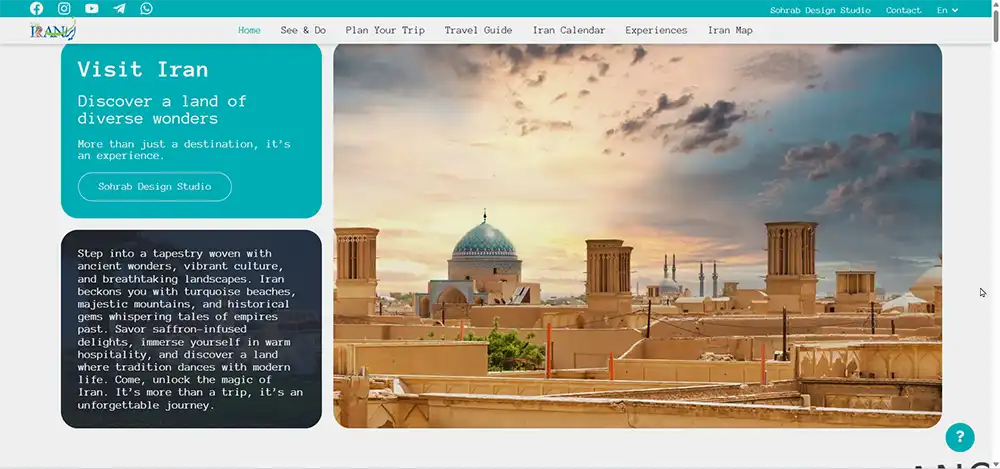Open the YouTube channel icon

[x=92, y=9]
